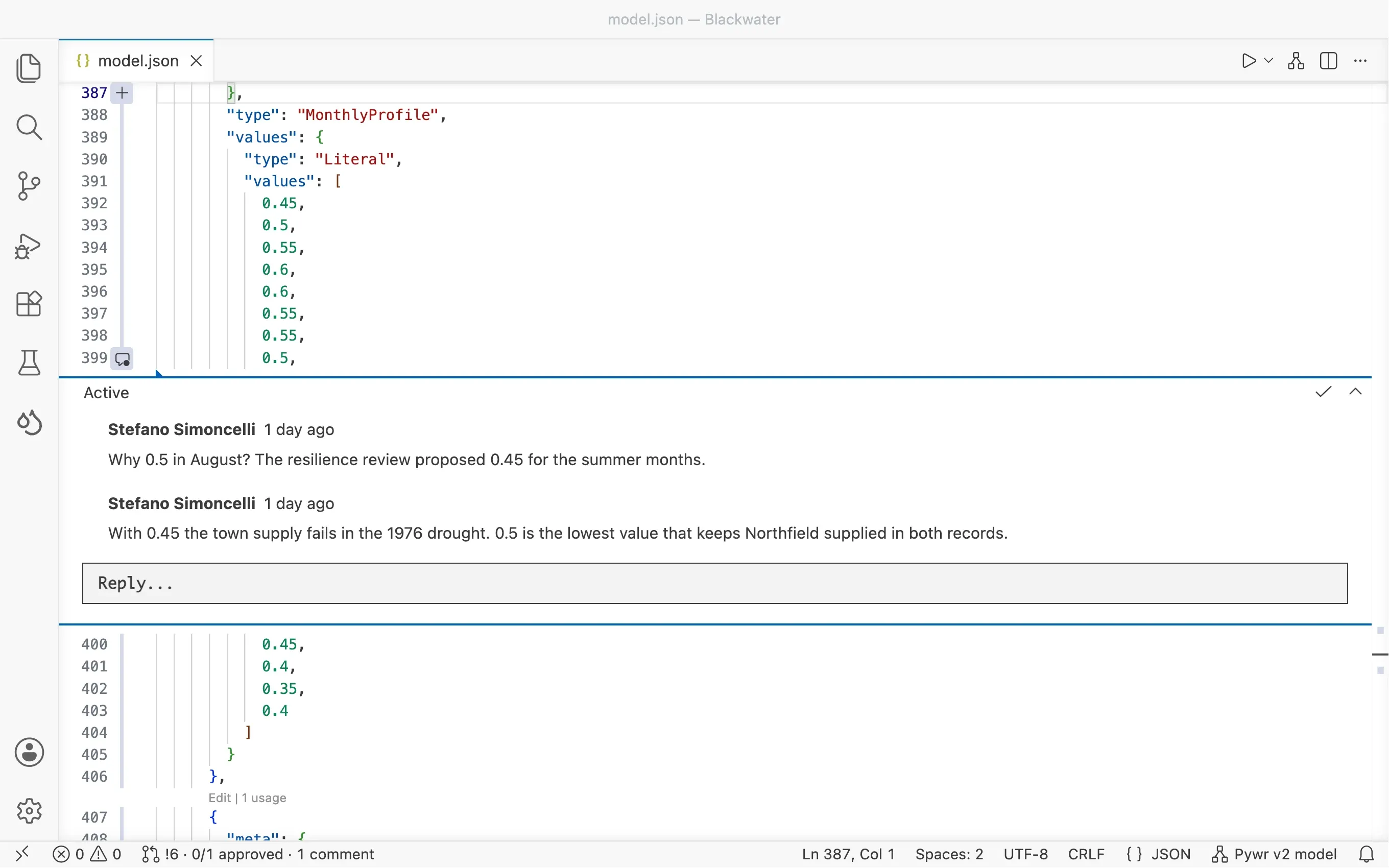The width and height of the screenshot is (1389, 868).
Task: Click the Active thread status label
Action: pyautogui.click(x=106, y=393)
